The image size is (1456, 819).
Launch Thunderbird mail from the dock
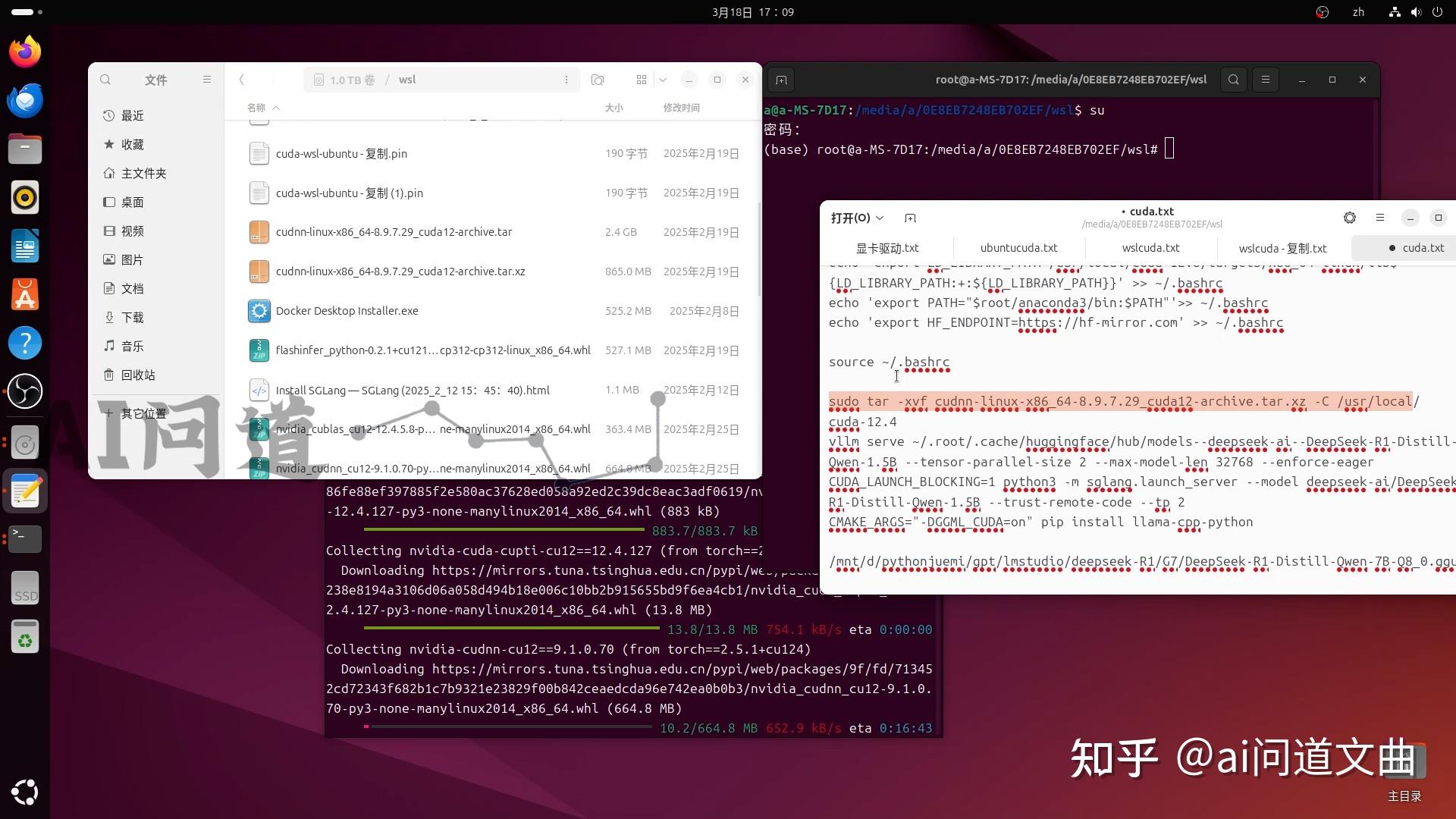pyautogui.click(x=25, y=100)
